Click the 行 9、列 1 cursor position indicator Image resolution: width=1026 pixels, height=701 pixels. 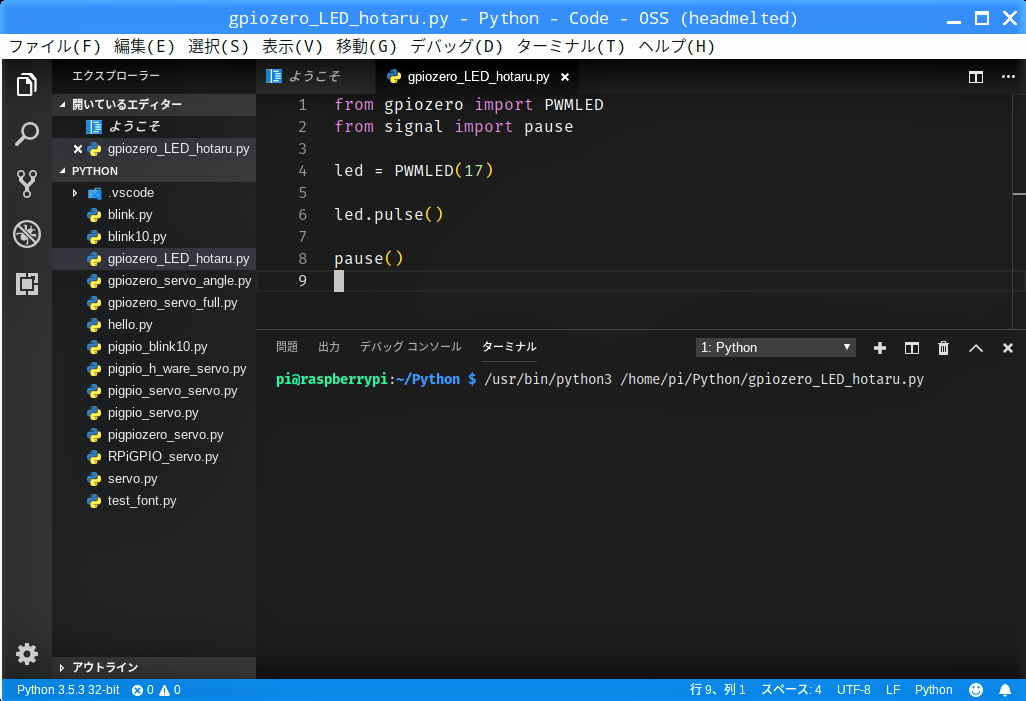(717, 690)
